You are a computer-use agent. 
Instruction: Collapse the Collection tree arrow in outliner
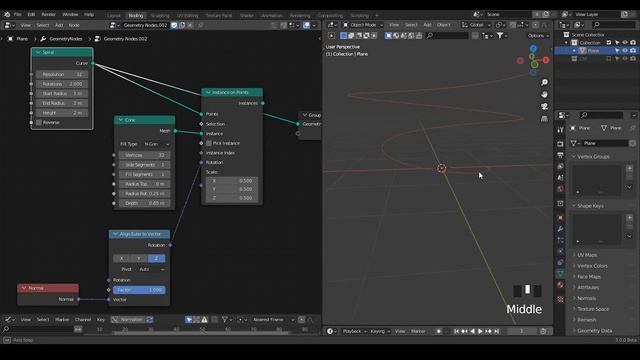tap(566, 42)
